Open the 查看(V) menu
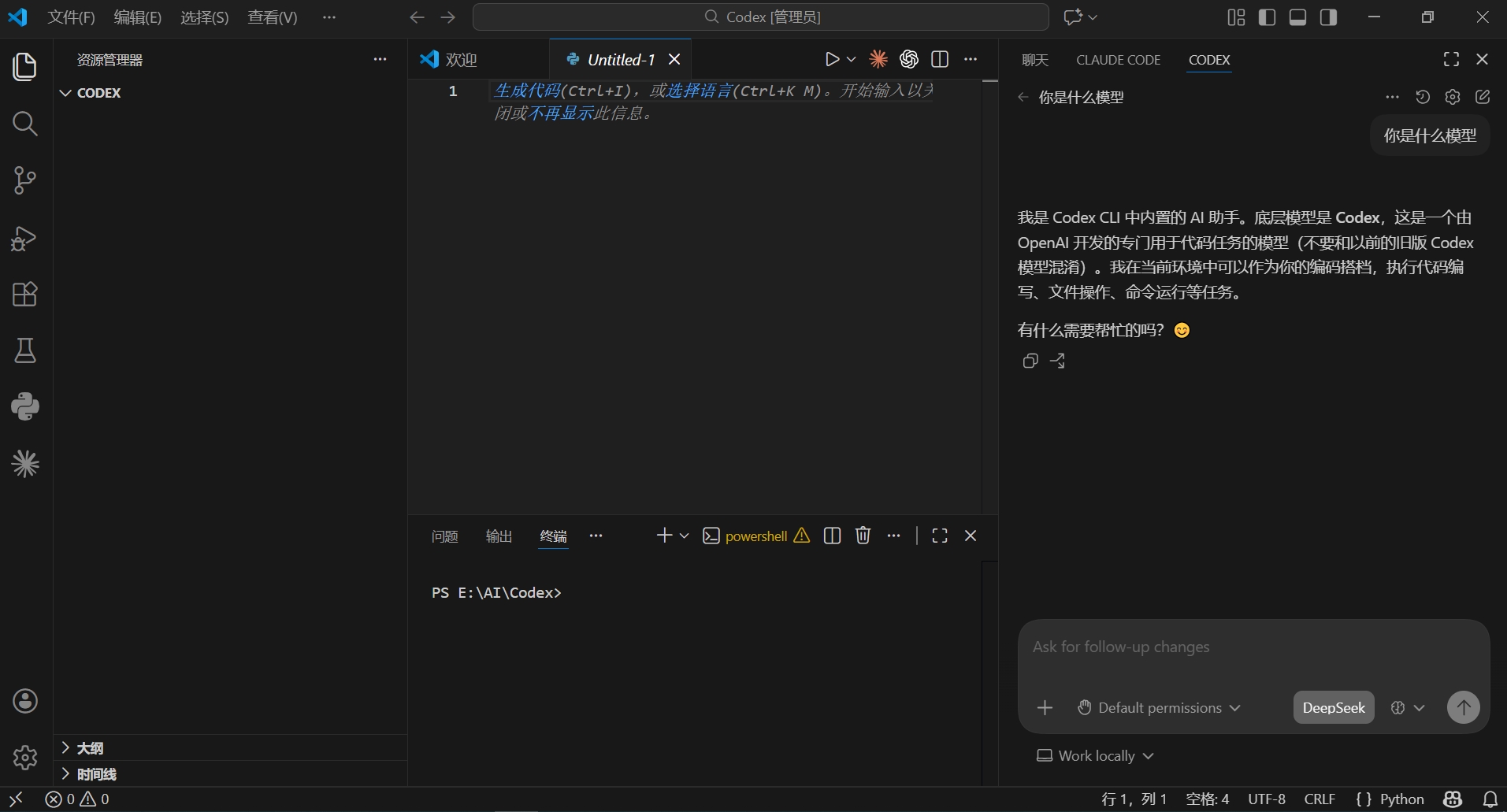Viewport: 1507px width, 812px height. (273, 17)
